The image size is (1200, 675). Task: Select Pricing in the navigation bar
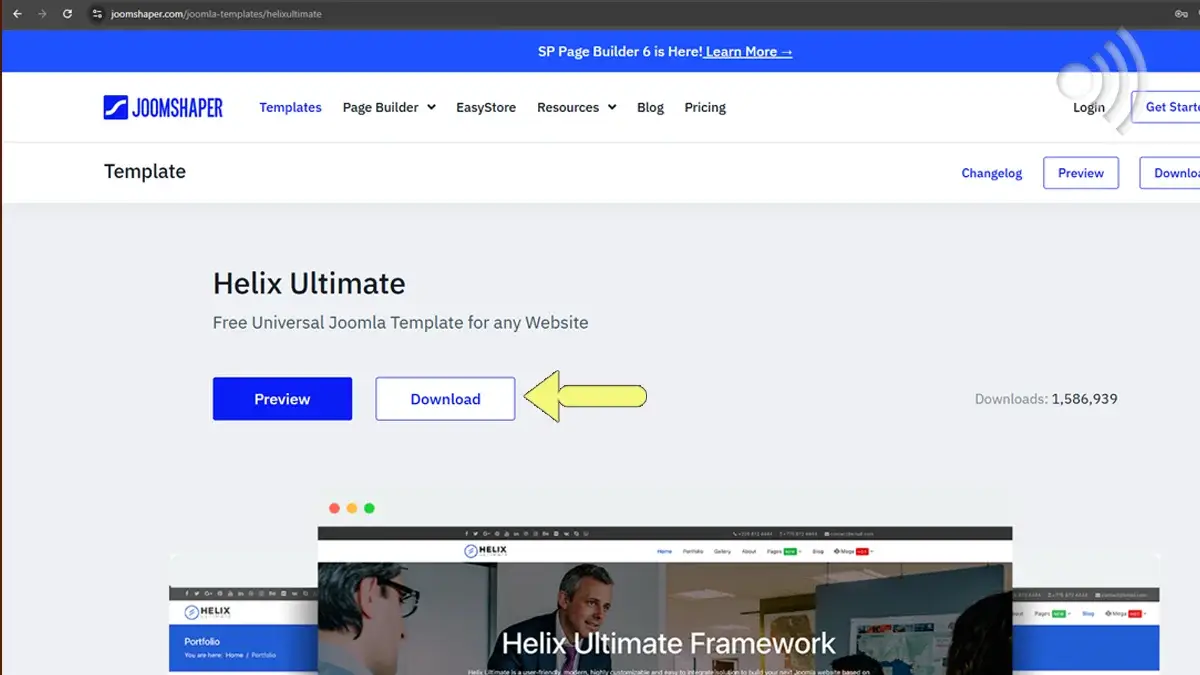[x=705, y=108]
